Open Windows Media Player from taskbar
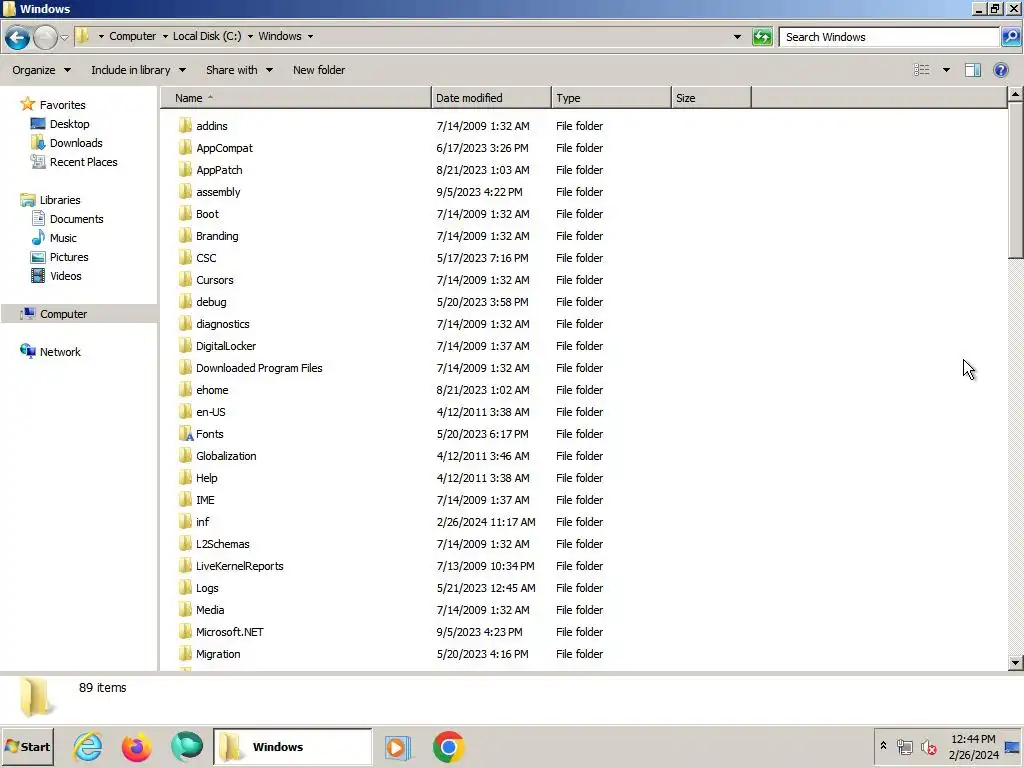This screenshot has width=1024, height=768. coord(398,747)
